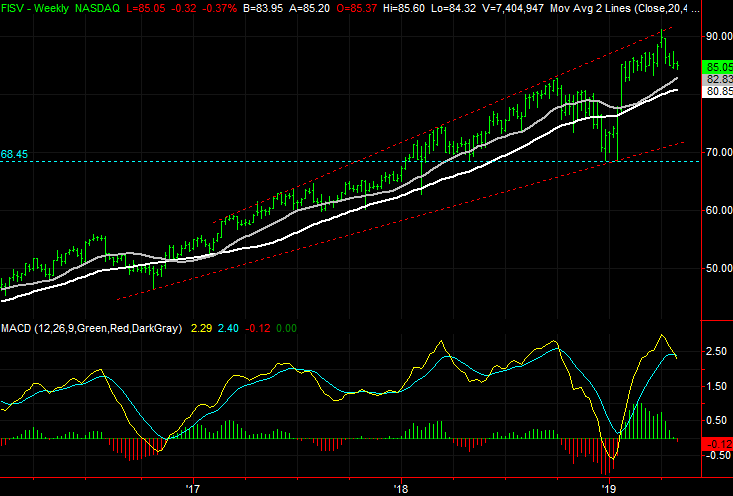Click the net change value -0.32

[x=183, y=8]
